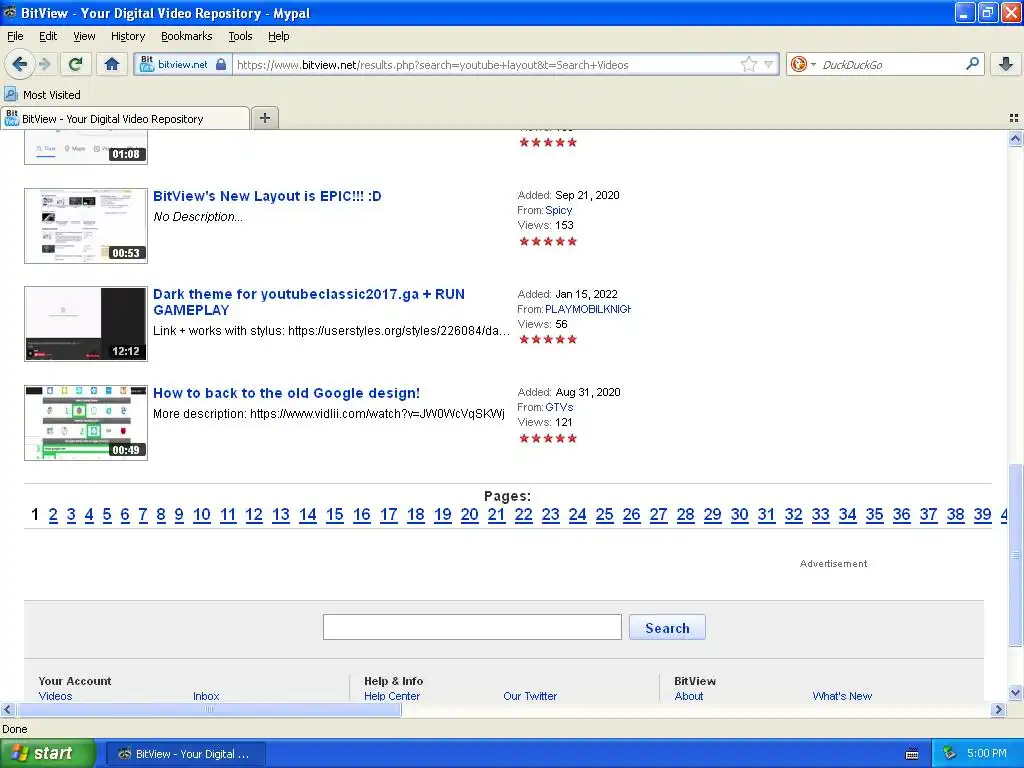Click the padlock security icon
Viewport: 1024px width, 768px height.
click(221, 64)
